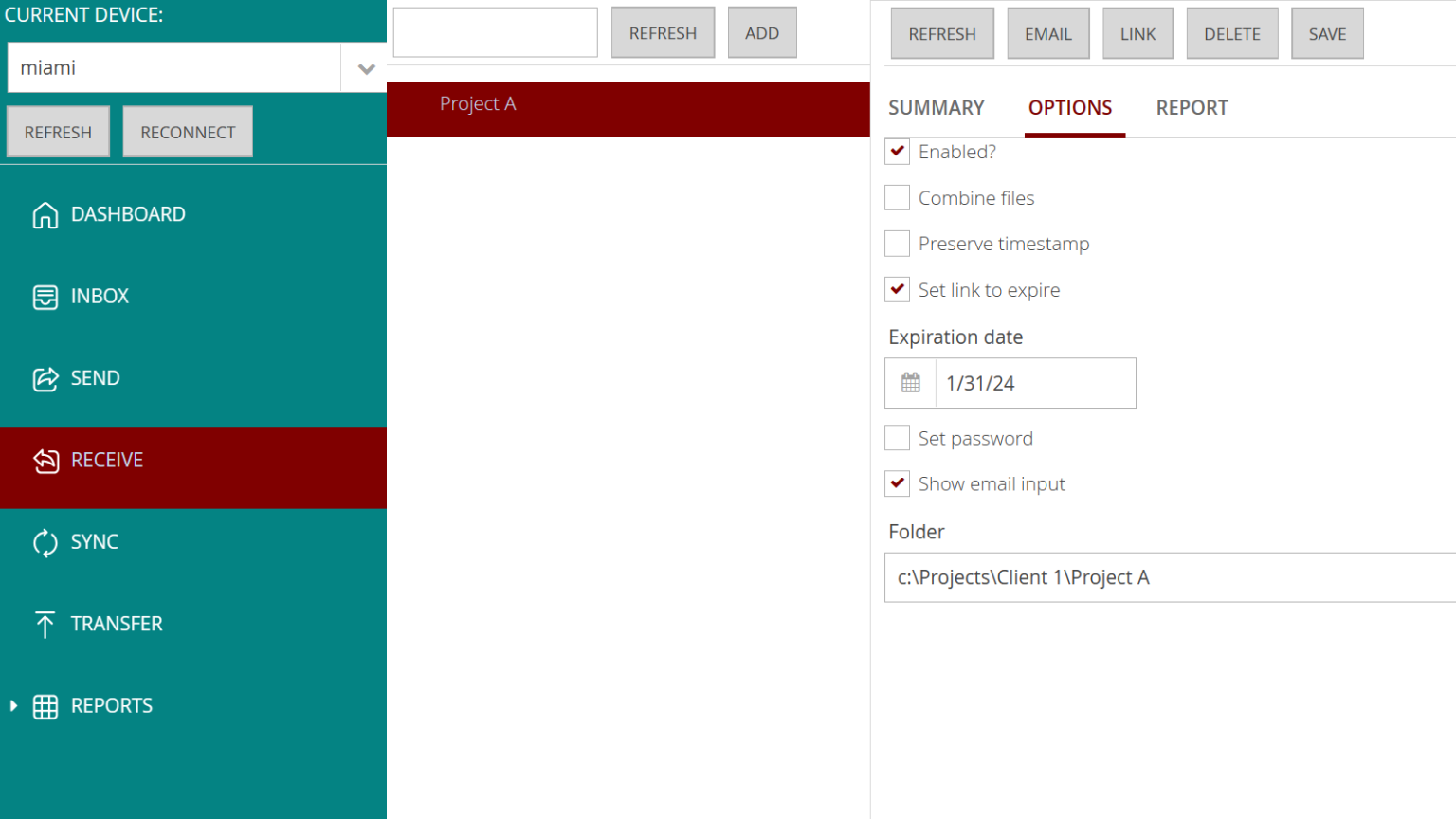This screenshot has height=819, width=1456.
Task: Select the Transfer upload icon
Action: click(x=45, y=624)
